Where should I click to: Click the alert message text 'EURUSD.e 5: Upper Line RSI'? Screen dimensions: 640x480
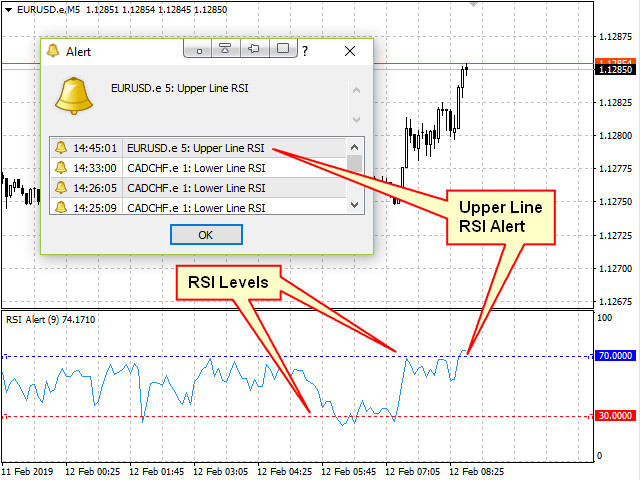(180, 88)
